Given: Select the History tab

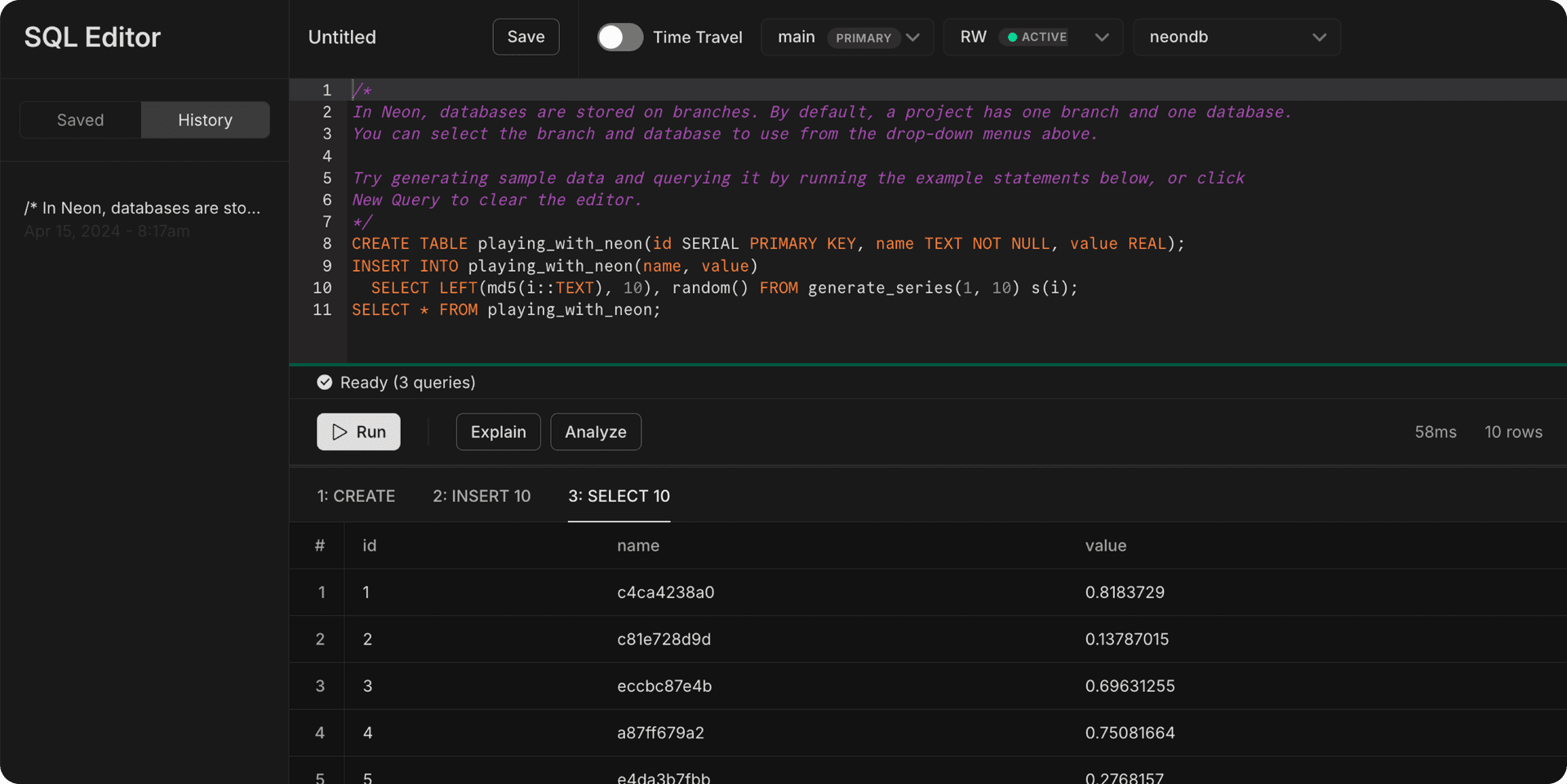Looking at the screenshot, I should 205,119.
